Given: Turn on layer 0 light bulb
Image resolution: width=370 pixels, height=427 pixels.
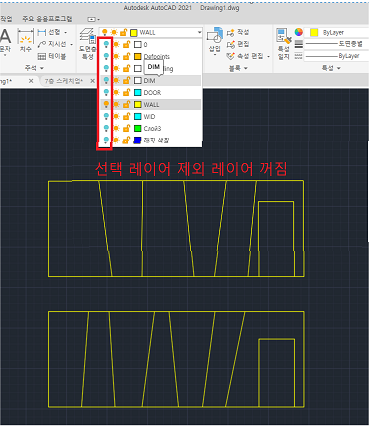Looking at the screenshot, I should [106, 44].
